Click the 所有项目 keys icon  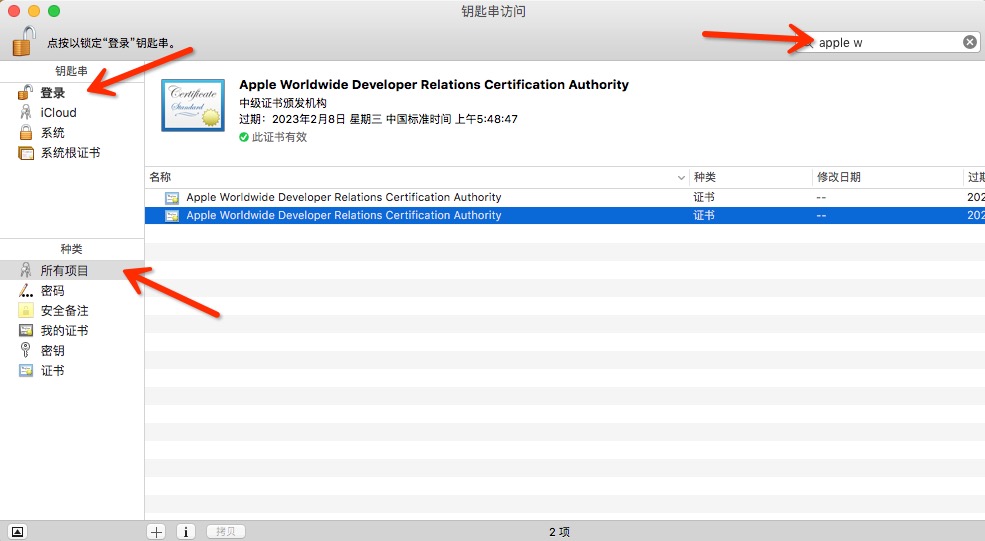26,270
